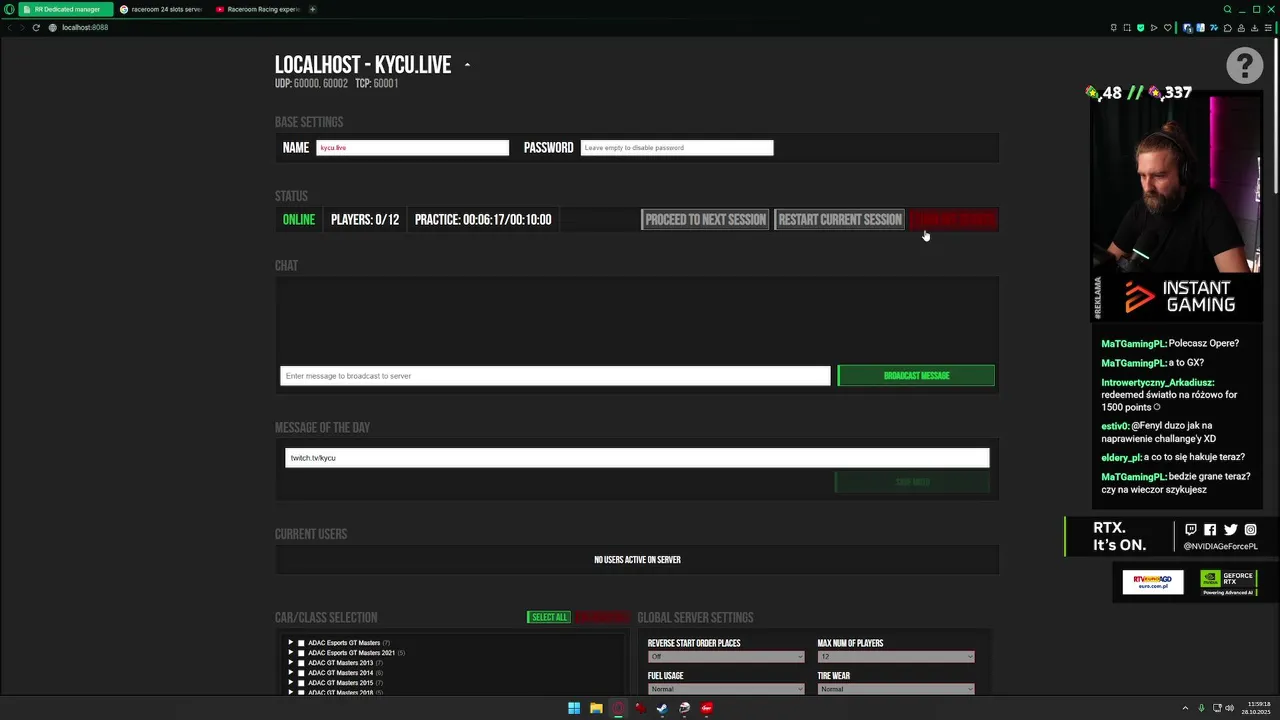The image size is (1280, 720).
Task: Check the ADAC GT Masters 2013 checkbox
Action: click(x=301, y=663)
